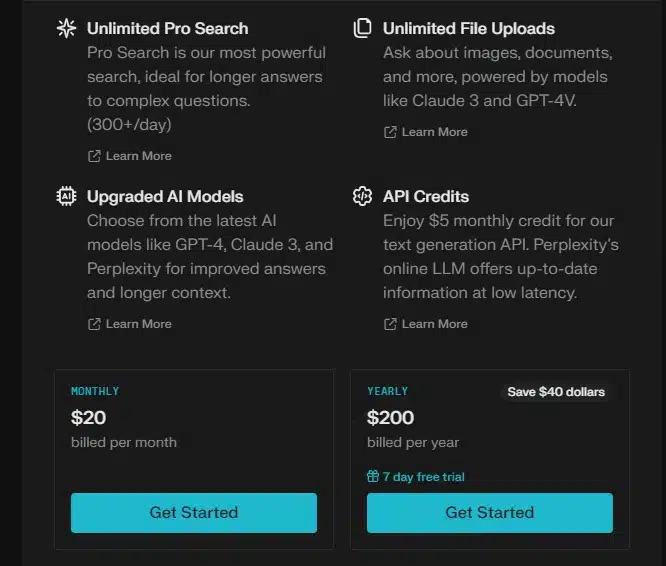The image size is (666, 566).
Task: Click external link icon under File Uploads description
Action: 390,132
